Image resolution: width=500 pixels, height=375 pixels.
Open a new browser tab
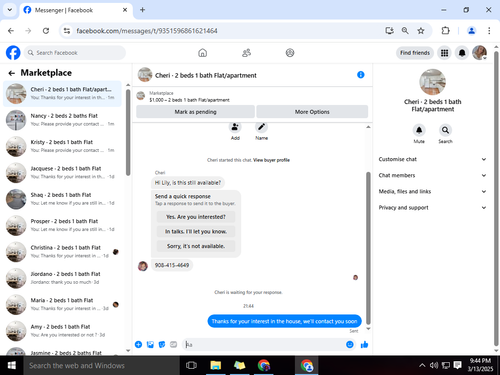tap(142, 10)
